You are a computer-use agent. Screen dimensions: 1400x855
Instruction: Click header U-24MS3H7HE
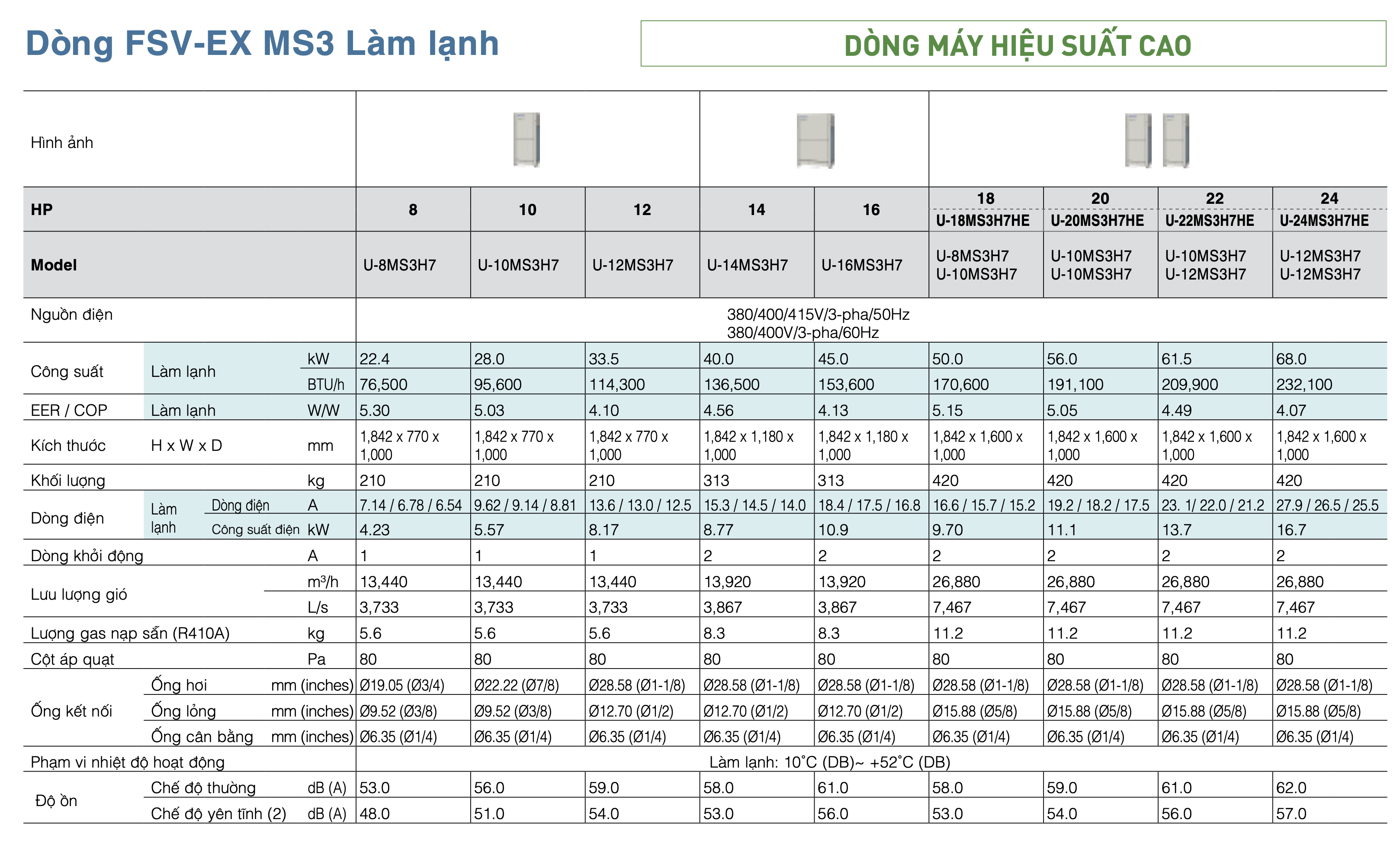coord(1324,220)
